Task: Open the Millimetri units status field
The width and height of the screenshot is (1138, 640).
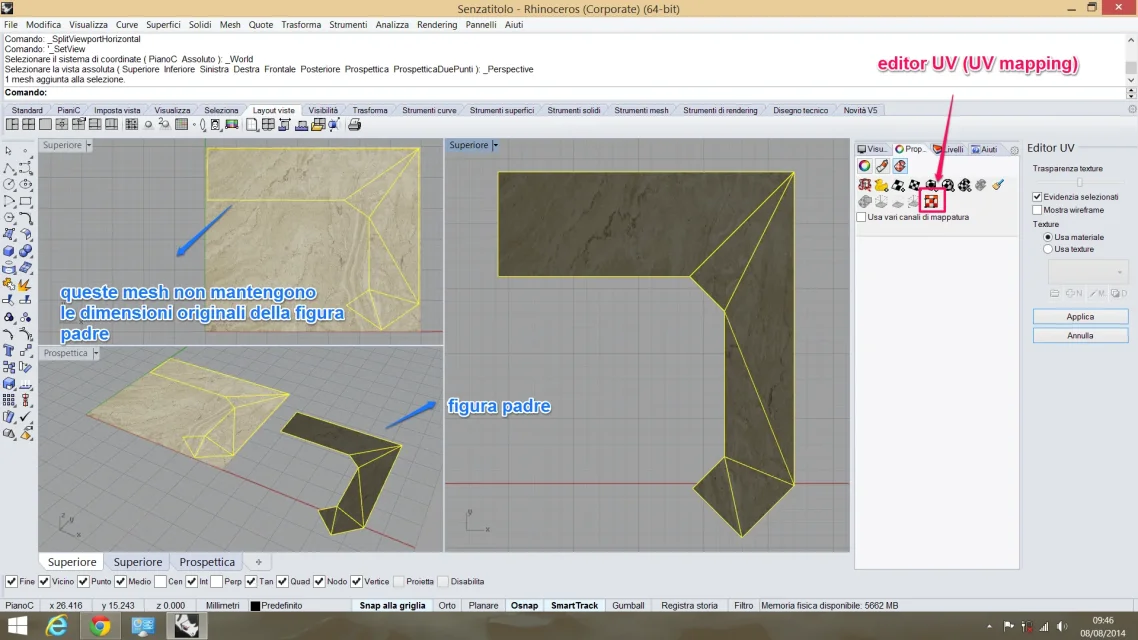Action: tap(223, 605)
